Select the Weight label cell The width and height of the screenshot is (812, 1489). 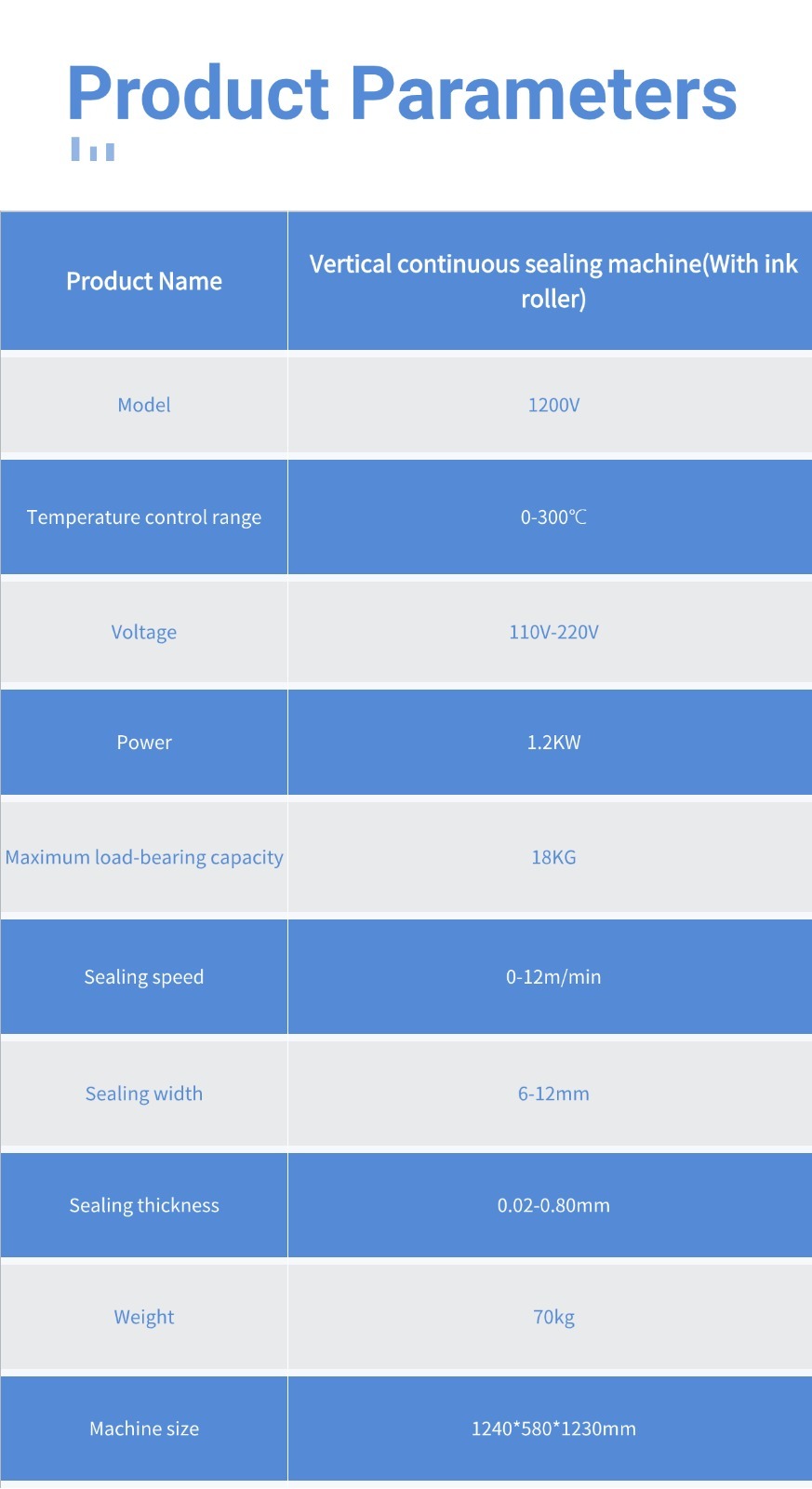(x=144, y=1317)
